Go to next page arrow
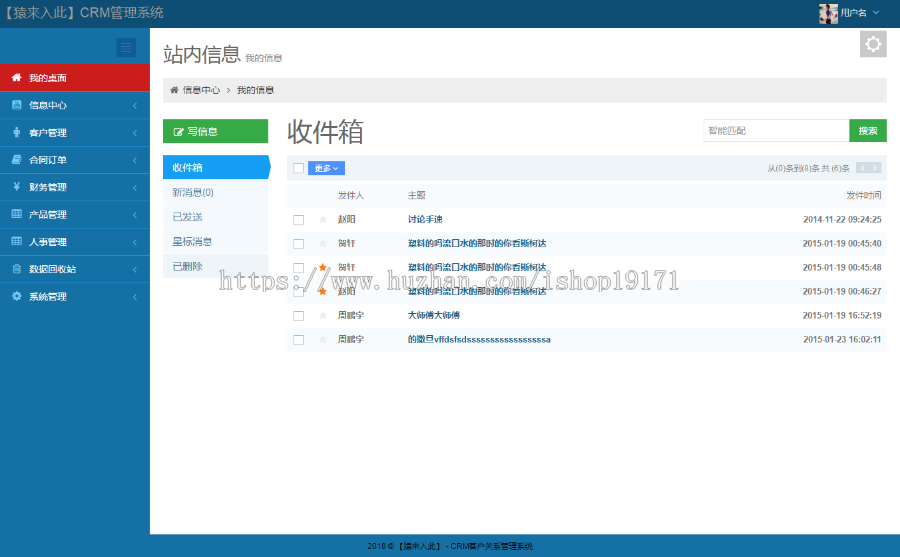Screen dimensions: 900x557 click(x=875, y=168)
